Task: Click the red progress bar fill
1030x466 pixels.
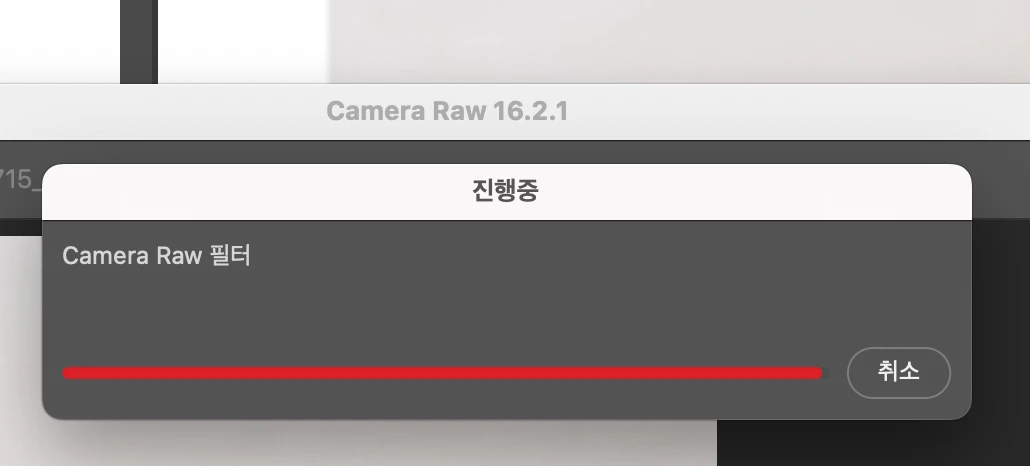Action: point(442,373)
